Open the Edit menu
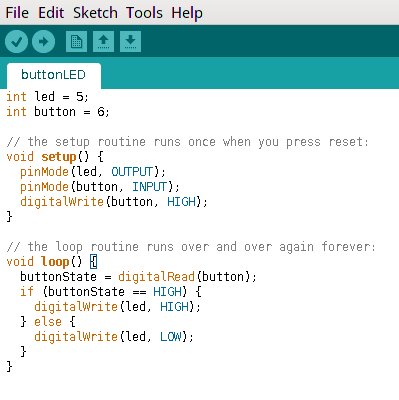The image size is (399, 400). coord(51,13)
